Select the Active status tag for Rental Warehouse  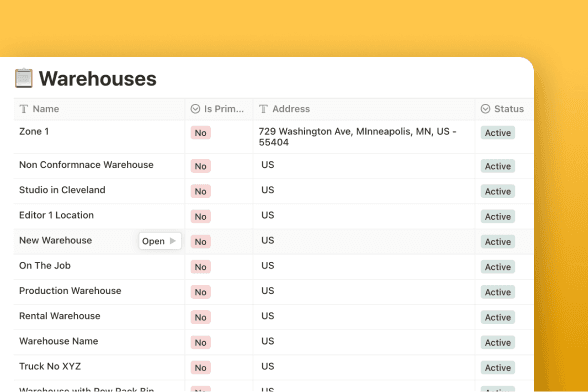point(498,317)
